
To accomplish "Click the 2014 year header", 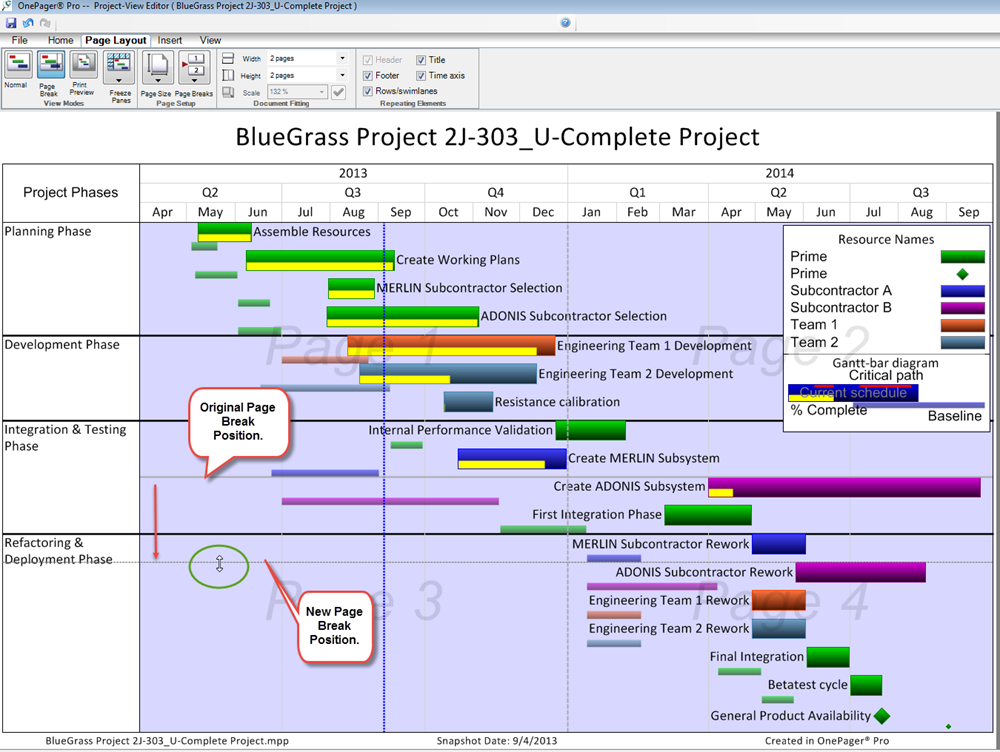I will [x=779, y=173].
